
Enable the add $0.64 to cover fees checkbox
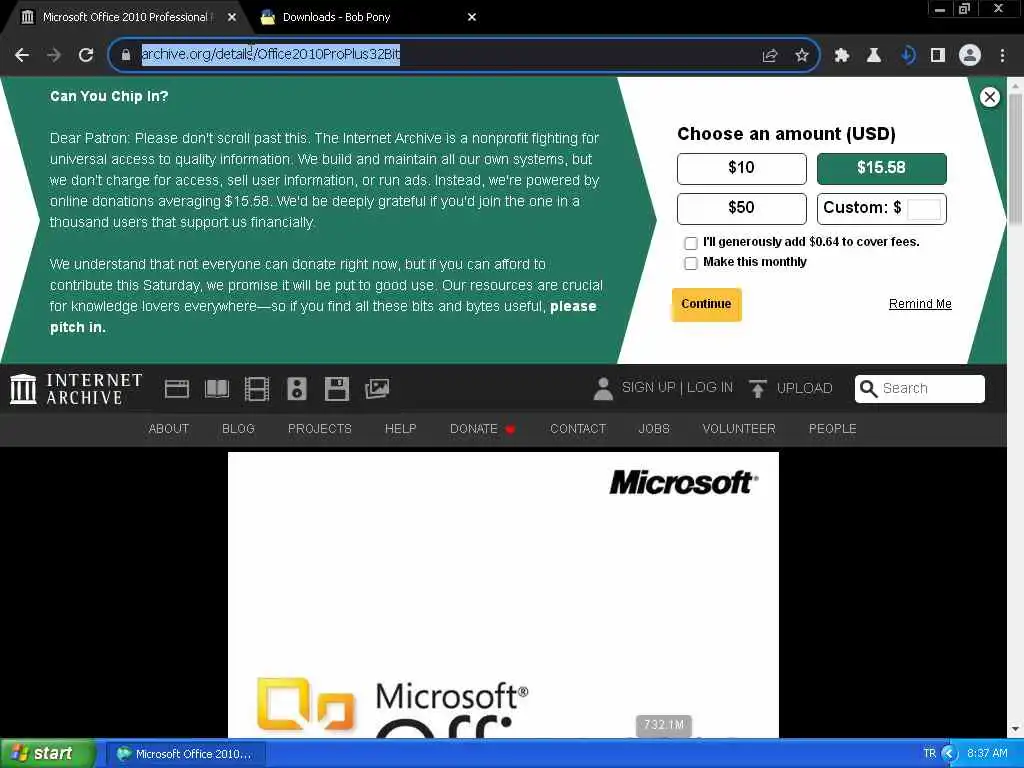(690, 243)
